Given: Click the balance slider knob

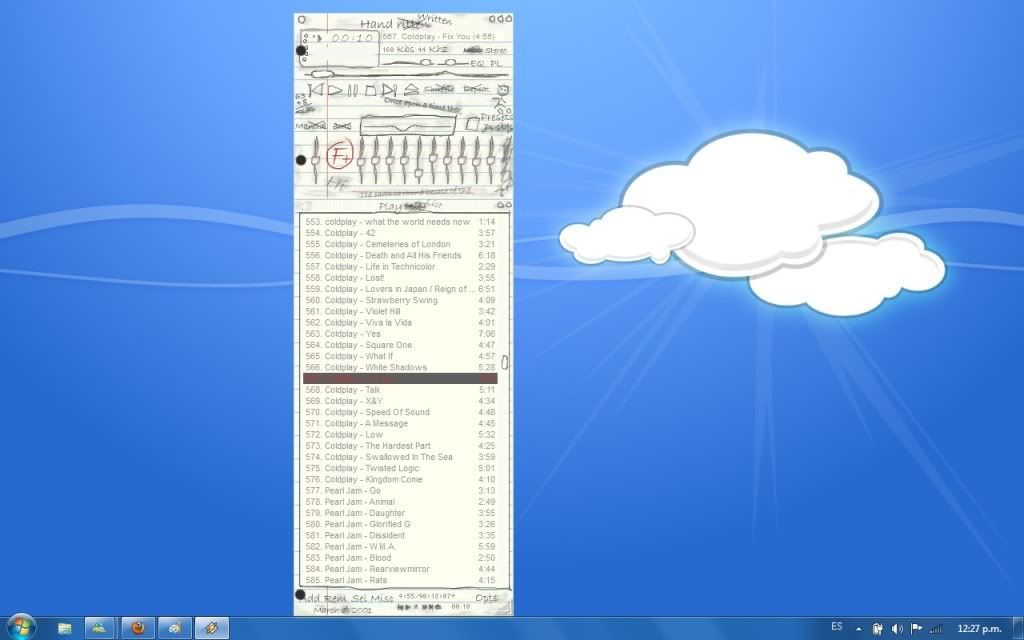Looking at the screenshot, I should point(451,63).
